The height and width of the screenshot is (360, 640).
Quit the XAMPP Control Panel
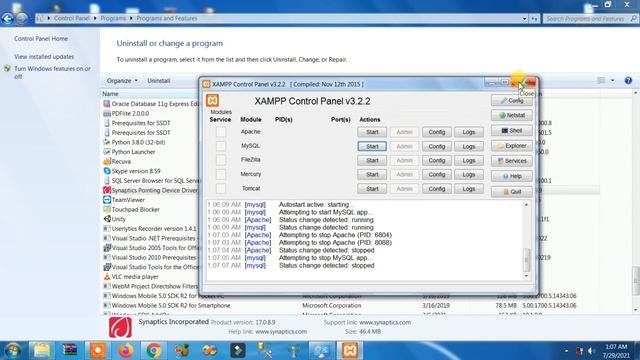tap(512, 192)
